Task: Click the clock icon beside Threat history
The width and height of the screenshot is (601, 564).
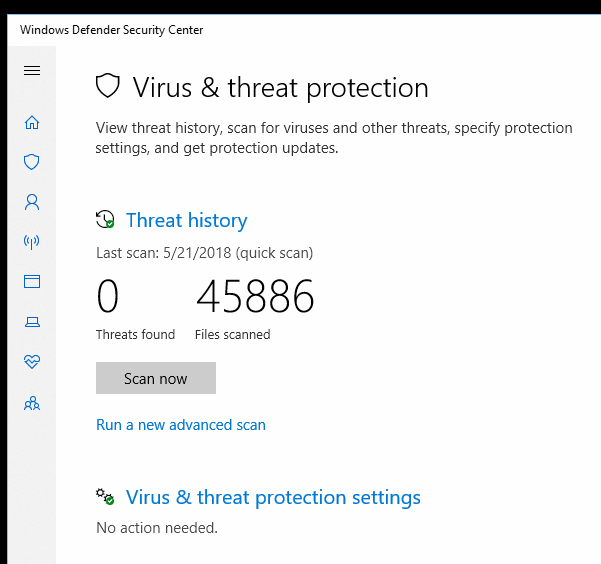Action: pyautogui.click(x=105, y=220)
